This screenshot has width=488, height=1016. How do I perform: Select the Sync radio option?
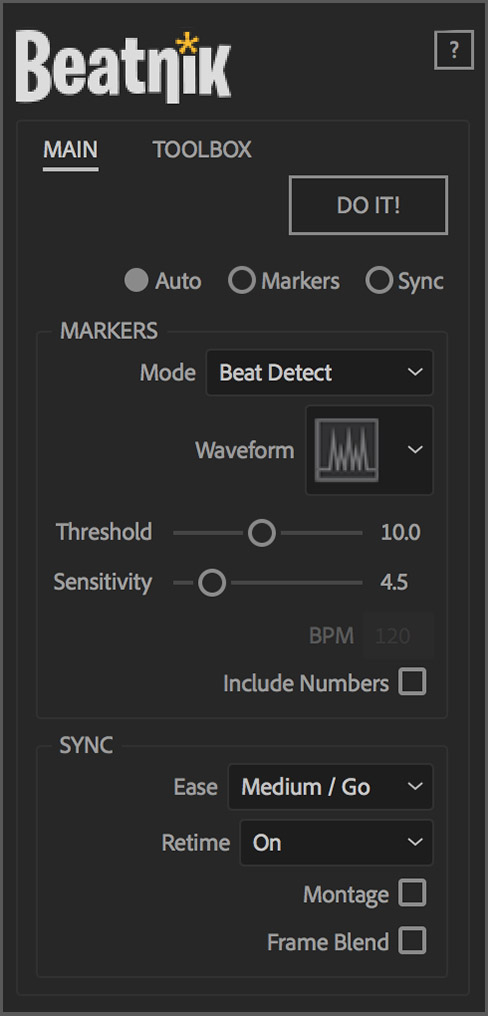click(378, 281)
